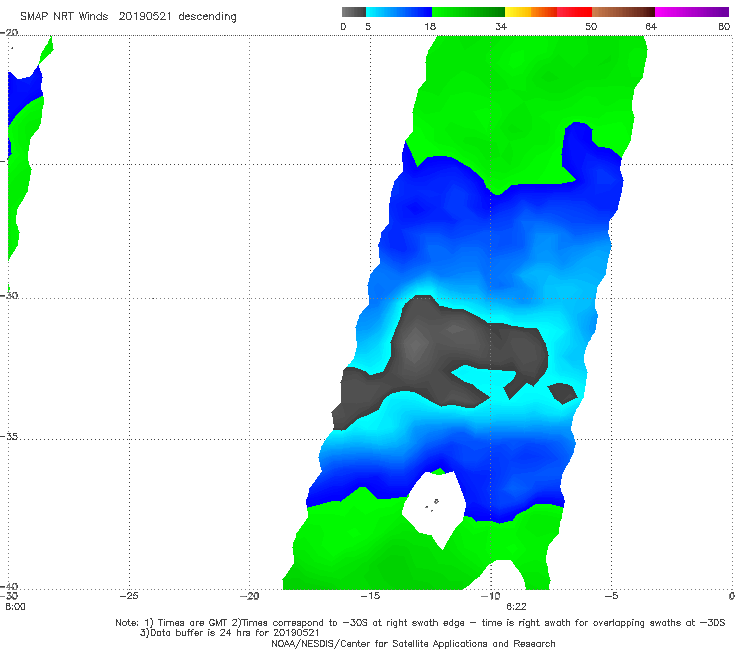Click the title text 'SMAP NRT Winds 20190521 descending'
740x650 pixels.
coord(128,17)
